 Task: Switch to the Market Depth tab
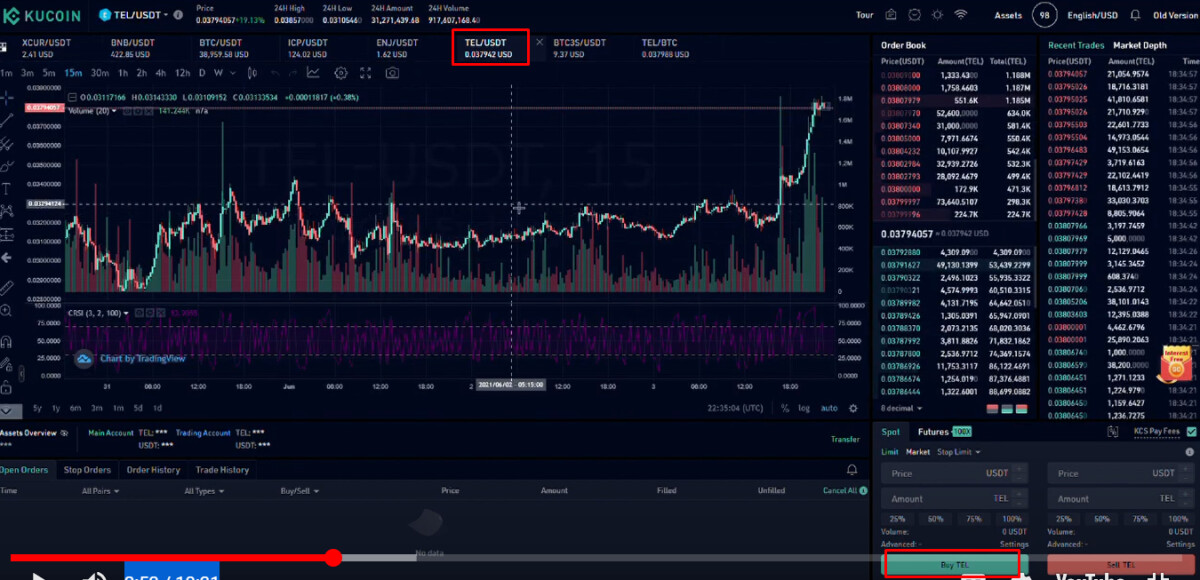[1140, 45]
